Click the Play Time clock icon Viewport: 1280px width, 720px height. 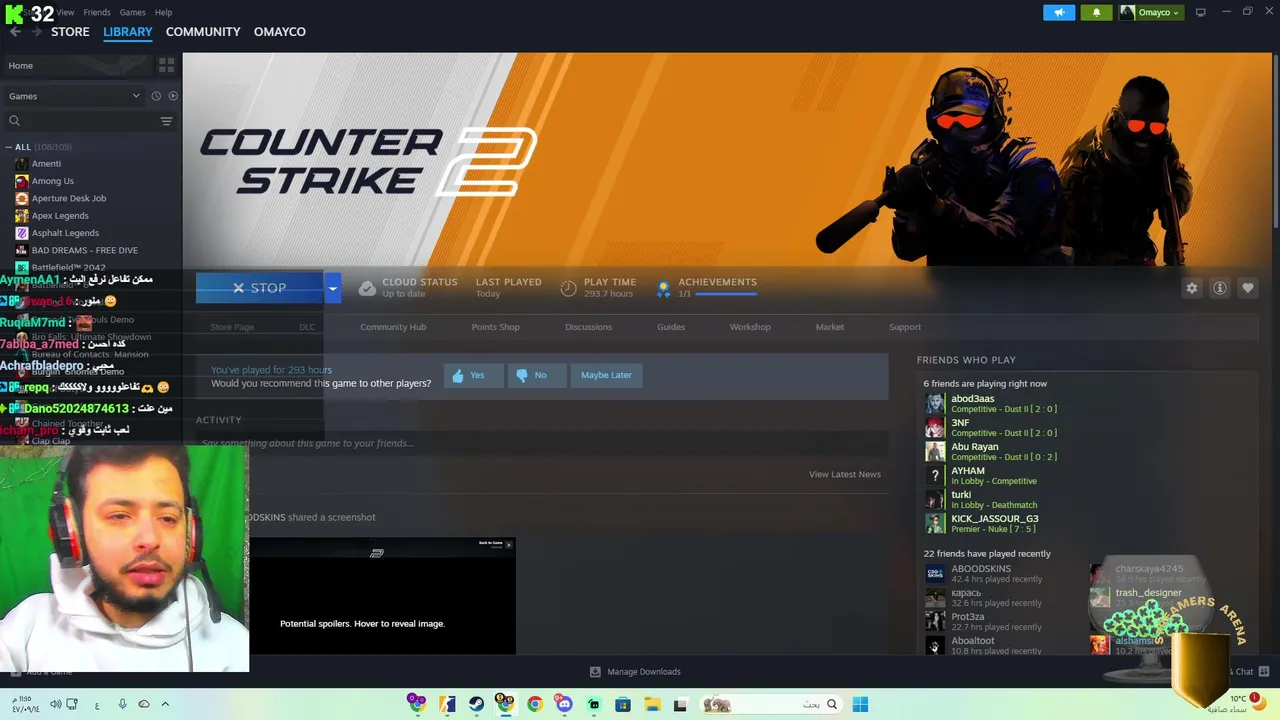(x=568, y=288)
